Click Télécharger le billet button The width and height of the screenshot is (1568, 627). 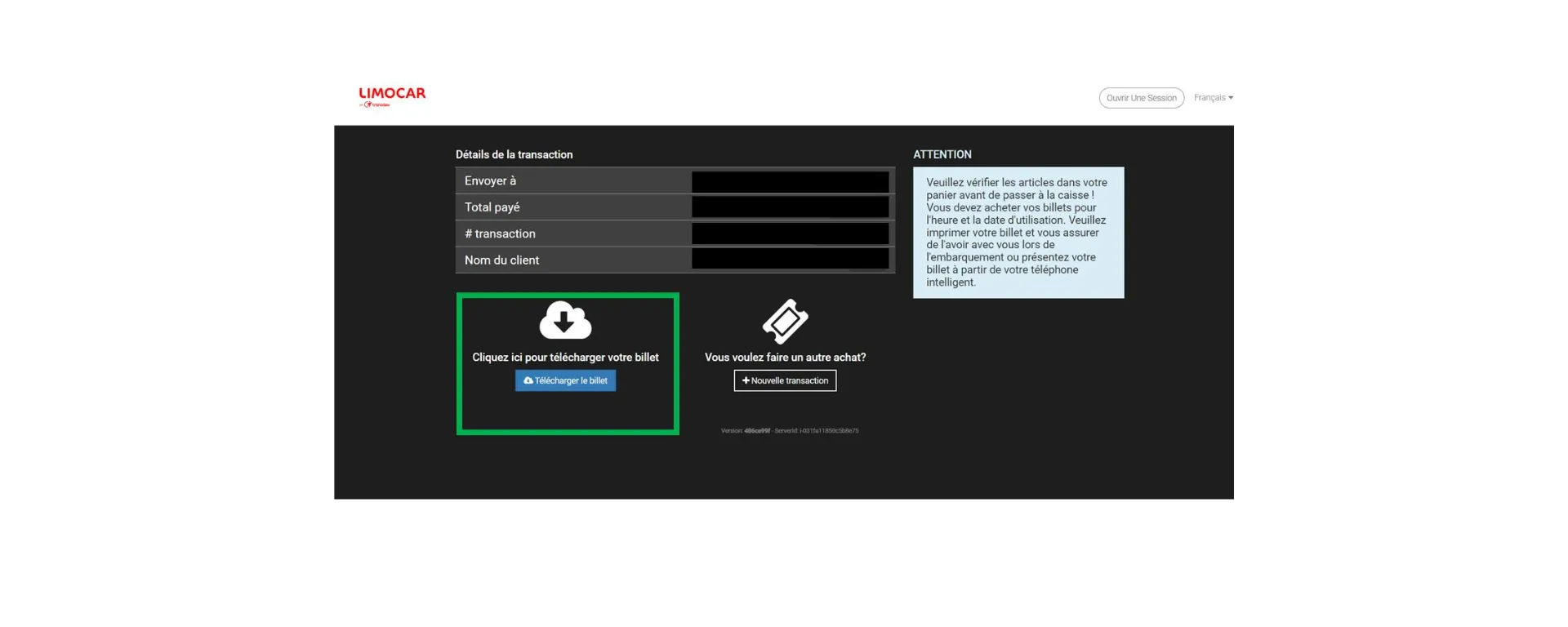pos(565,380)
